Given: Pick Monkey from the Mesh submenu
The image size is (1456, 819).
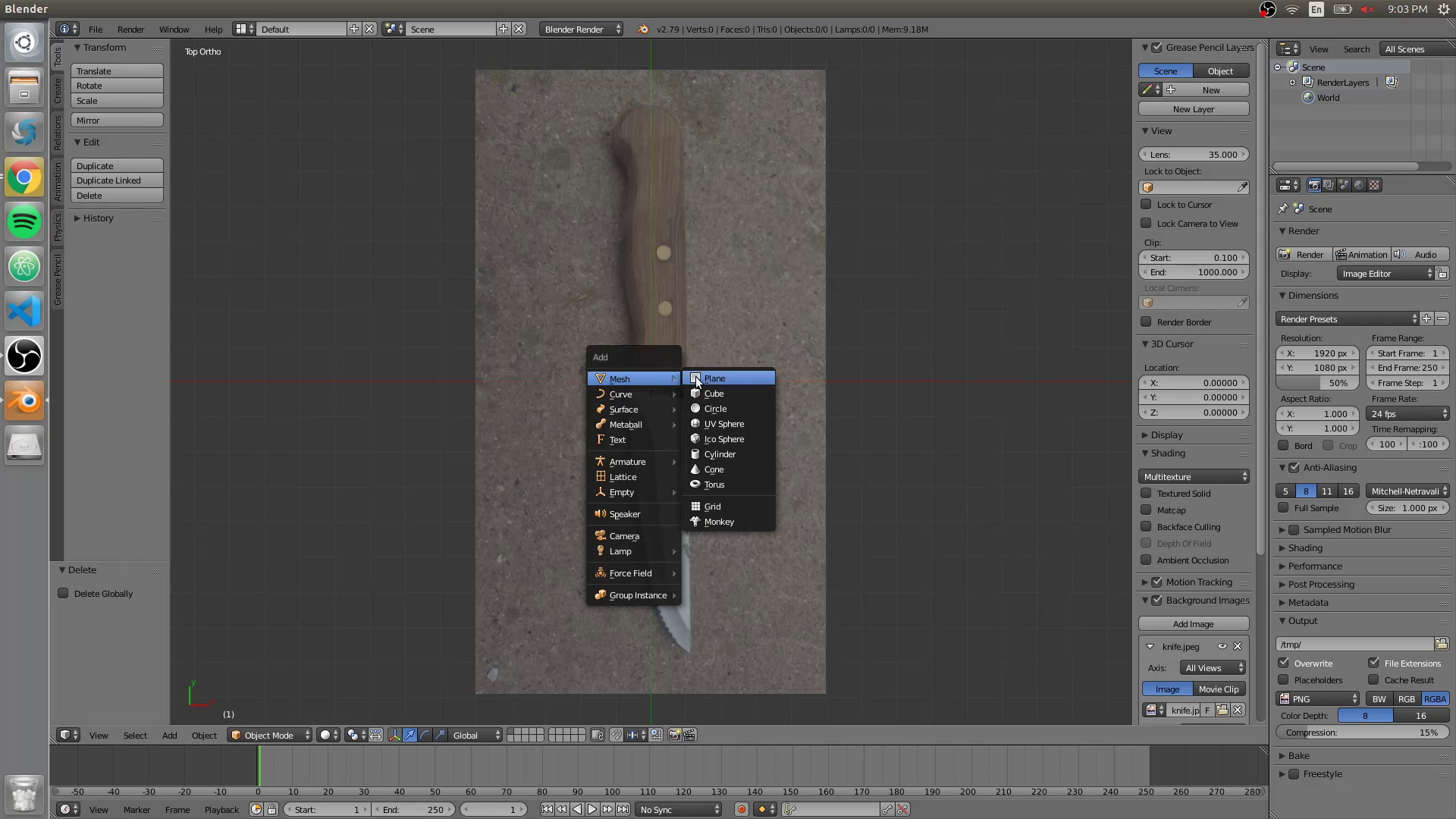Looking at the screenshot, I should pyautogui.click(x=728, y=522).
